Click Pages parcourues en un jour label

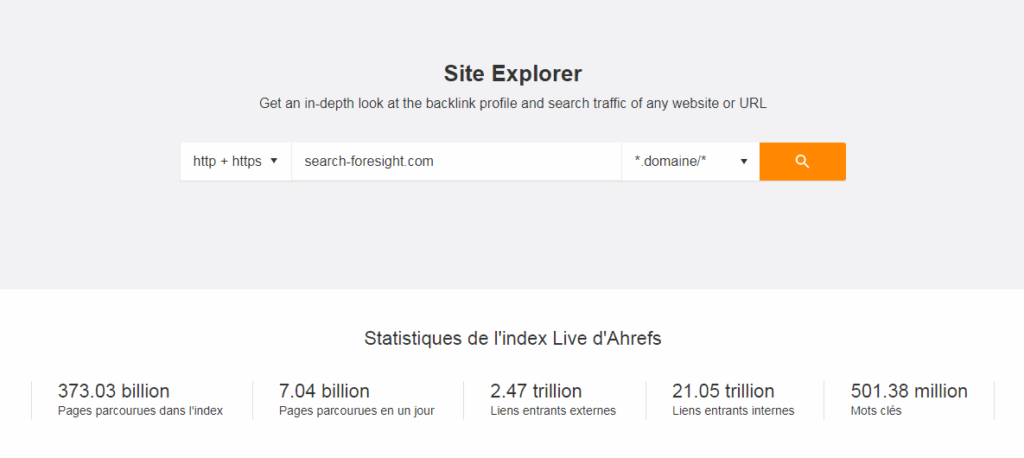point(357,411)
